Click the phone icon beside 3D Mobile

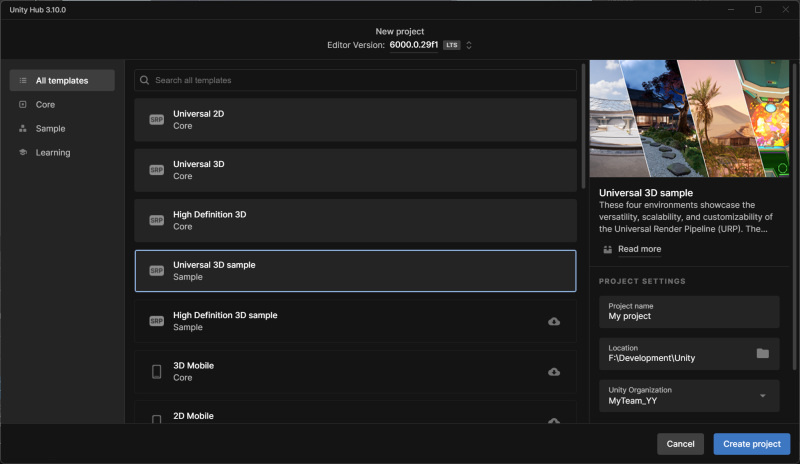click(x=157, y=372)
